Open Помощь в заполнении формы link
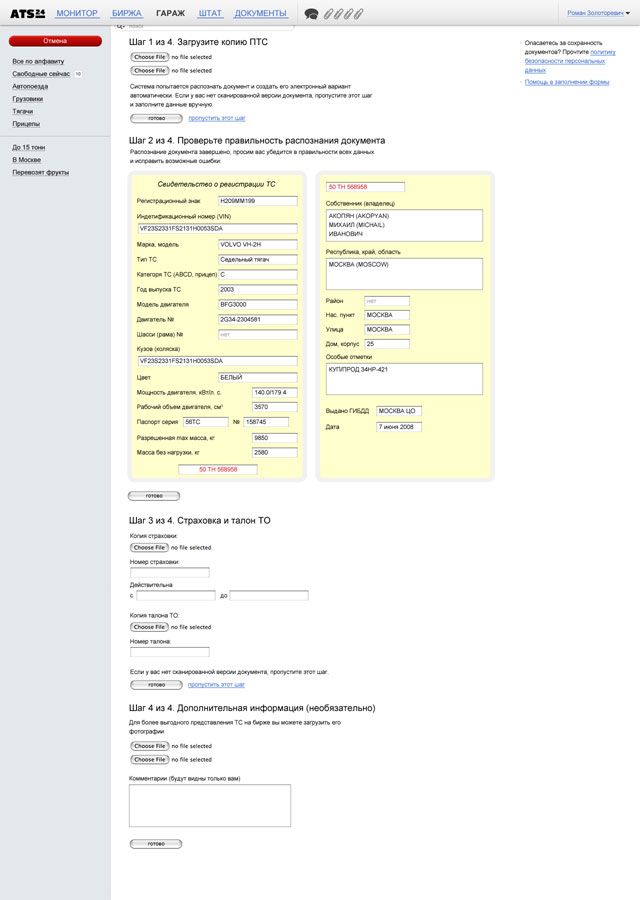This screenshot has height=900, width=640. tap(567, 82)
